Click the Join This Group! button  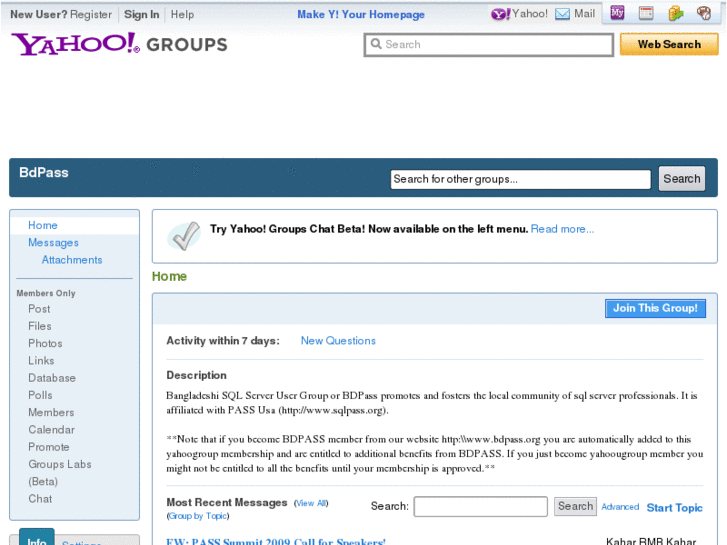click(x=655, y=308)
